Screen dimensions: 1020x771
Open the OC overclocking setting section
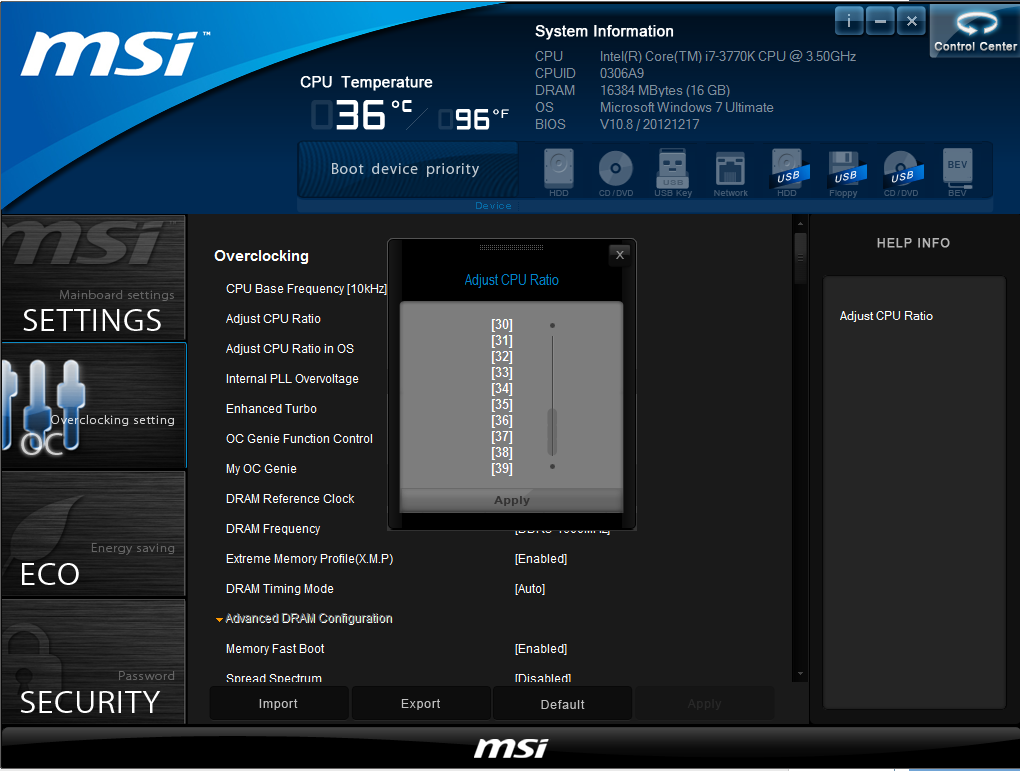[94, 405]
